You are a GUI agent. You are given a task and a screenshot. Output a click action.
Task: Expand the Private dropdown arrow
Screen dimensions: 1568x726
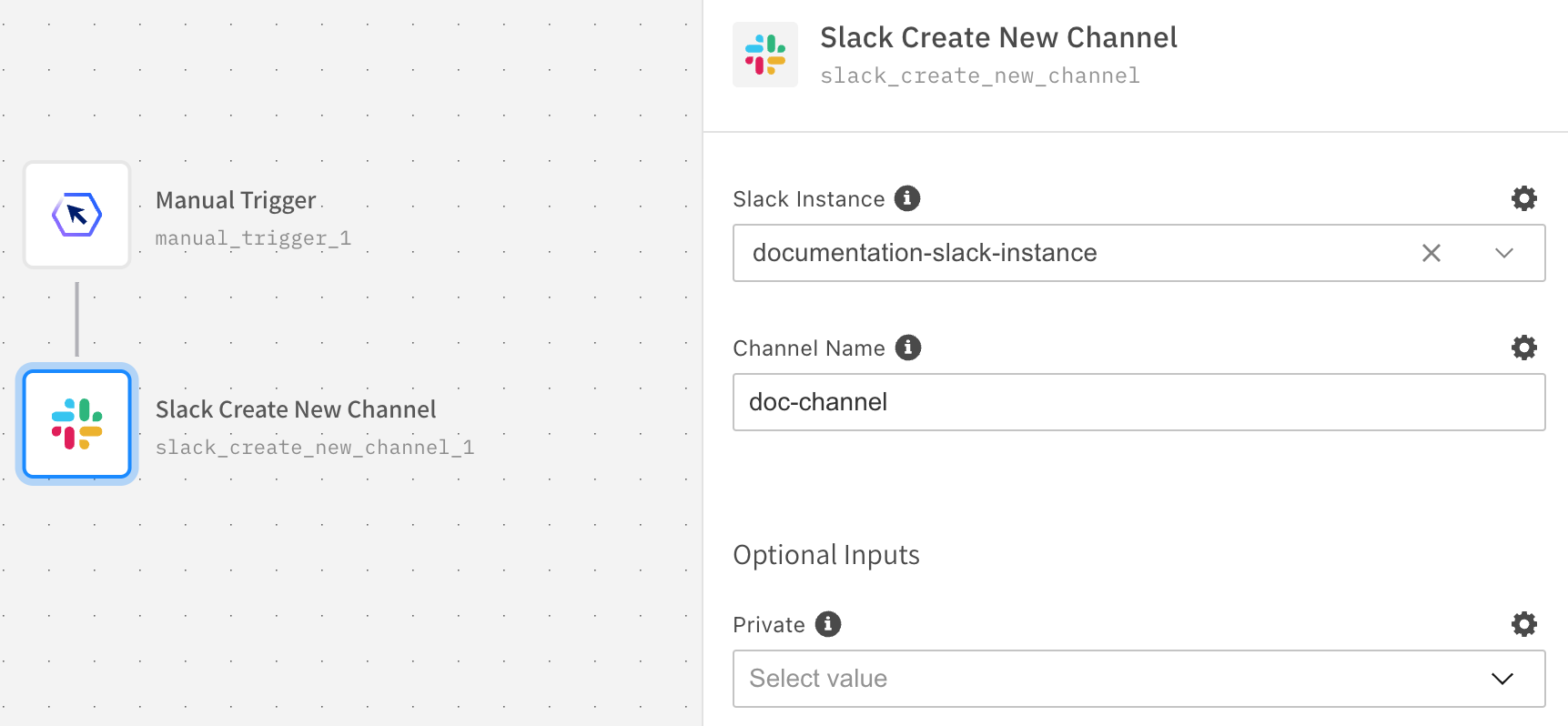click(x=1502, y=679)
